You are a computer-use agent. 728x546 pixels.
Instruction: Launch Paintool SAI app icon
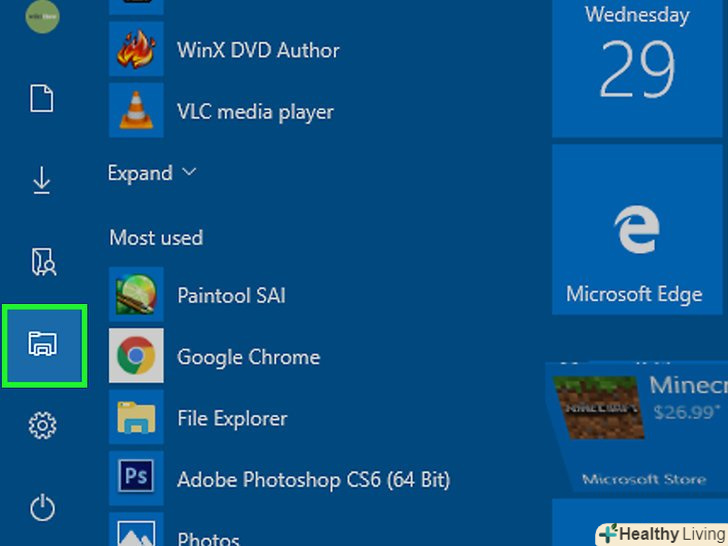(x=136, y=294)
